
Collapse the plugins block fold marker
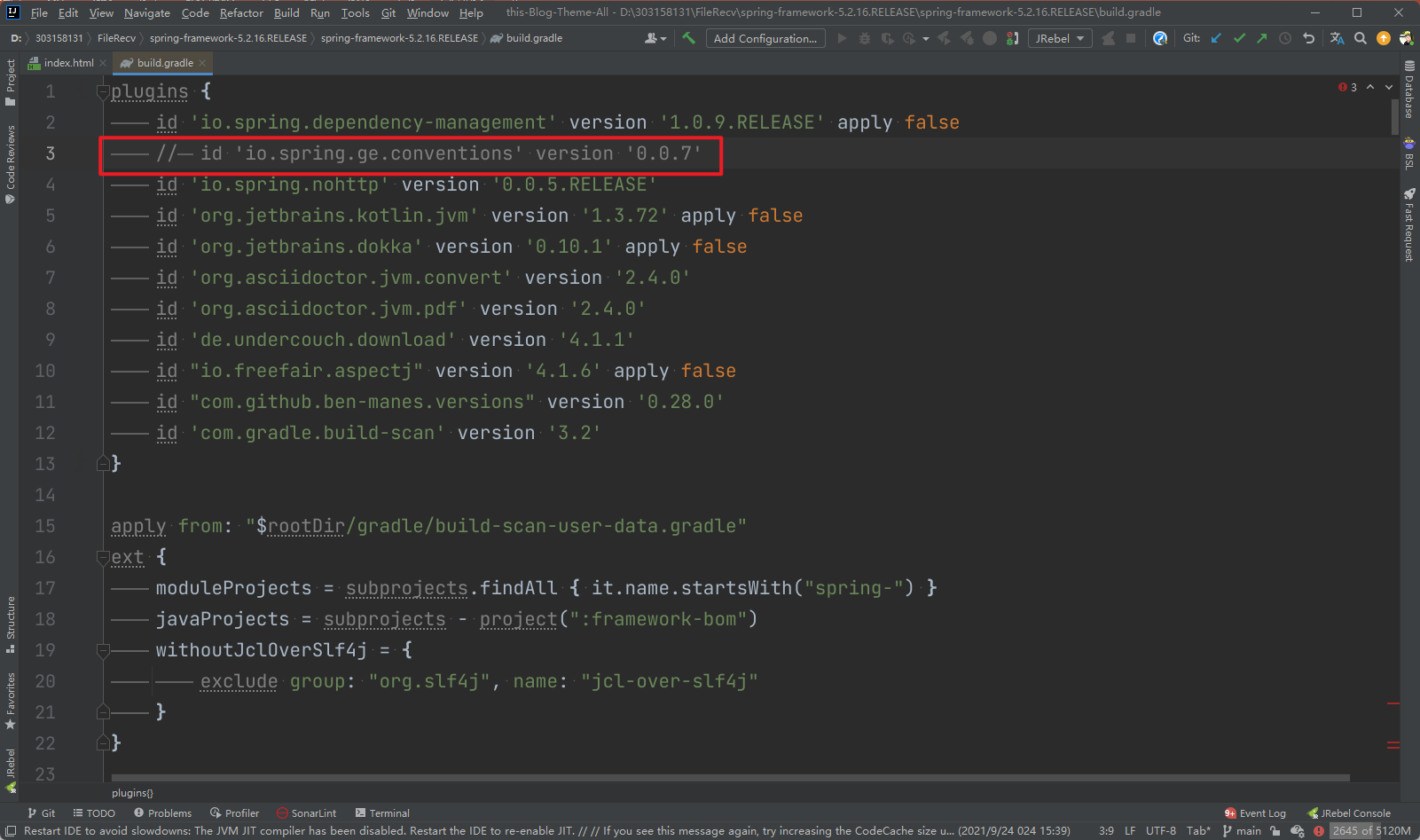point(103,91)
